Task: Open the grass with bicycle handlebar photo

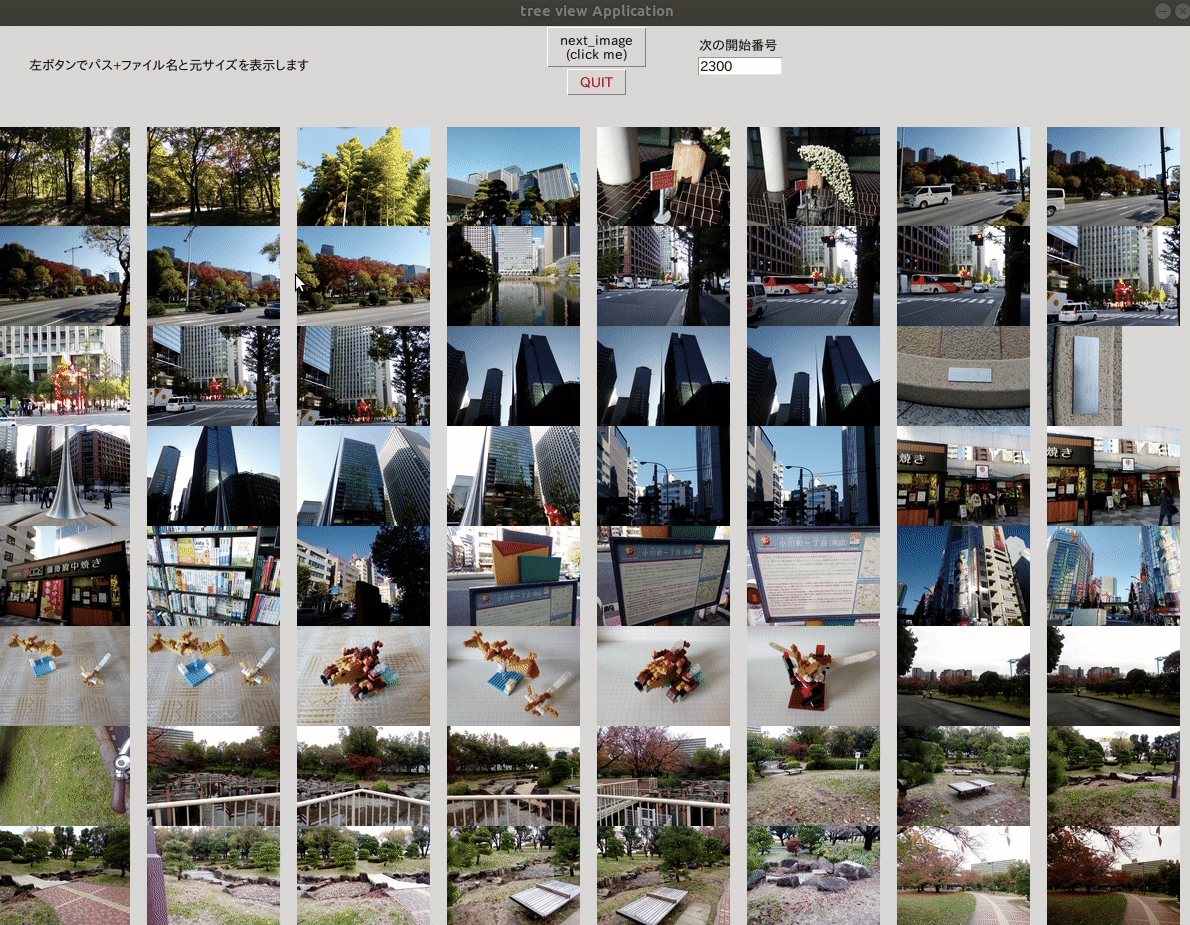Action: pyautogui.click(x=64, y=776)
